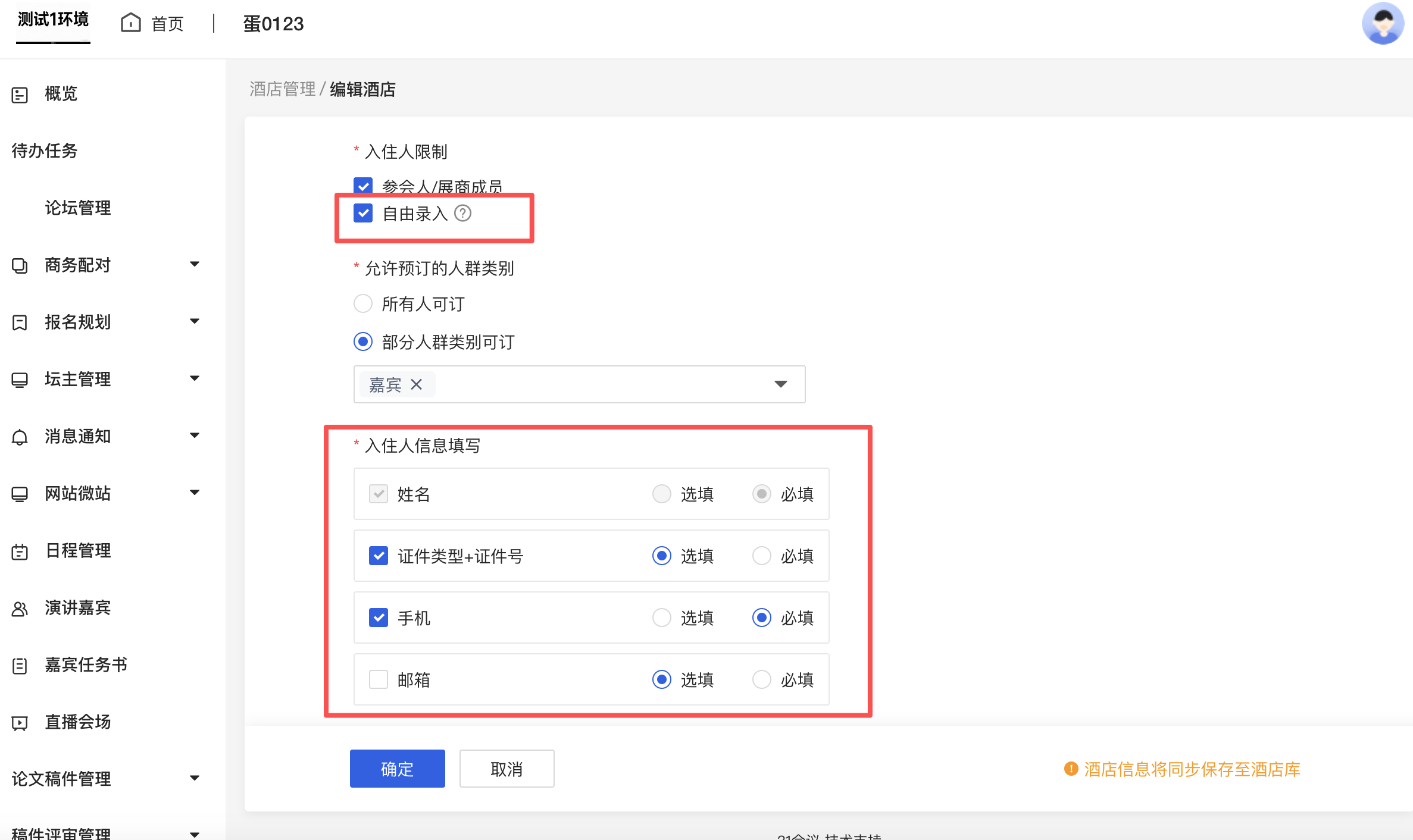Go to 待办任务 in sidebar

(x=45, y=151)
